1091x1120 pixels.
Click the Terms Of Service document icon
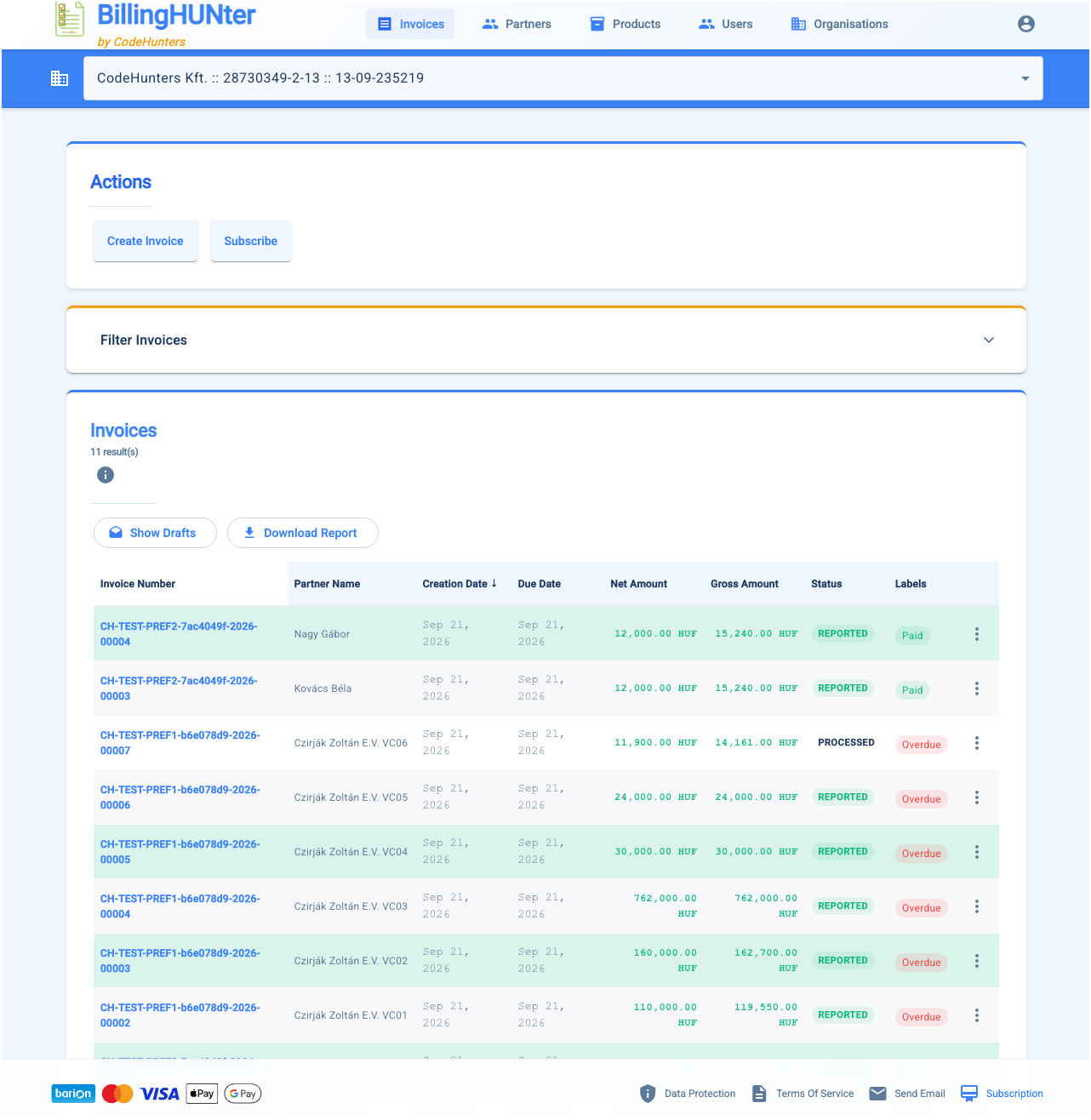point(759,1094)
